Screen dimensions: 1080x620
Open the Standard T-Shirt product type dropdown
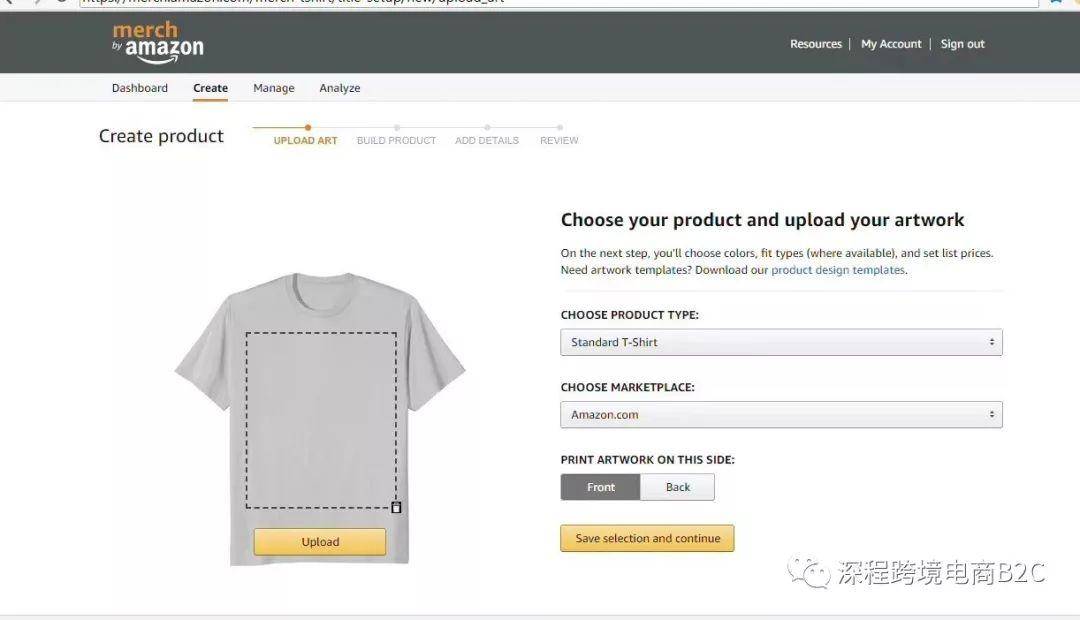tap(781, 342)
